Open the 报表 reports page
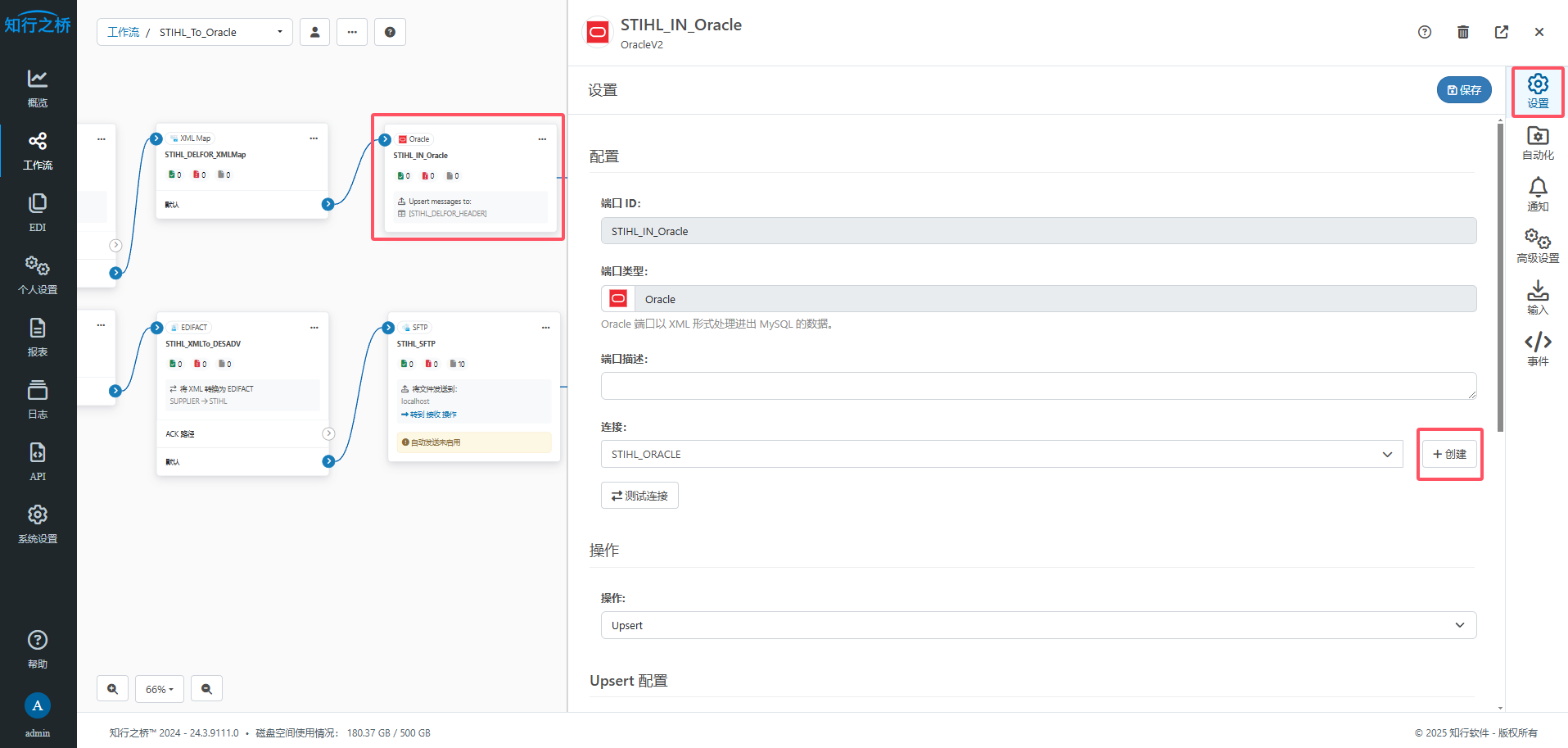This screenshot has width=1568, height=748. click(x=38, y=338)
